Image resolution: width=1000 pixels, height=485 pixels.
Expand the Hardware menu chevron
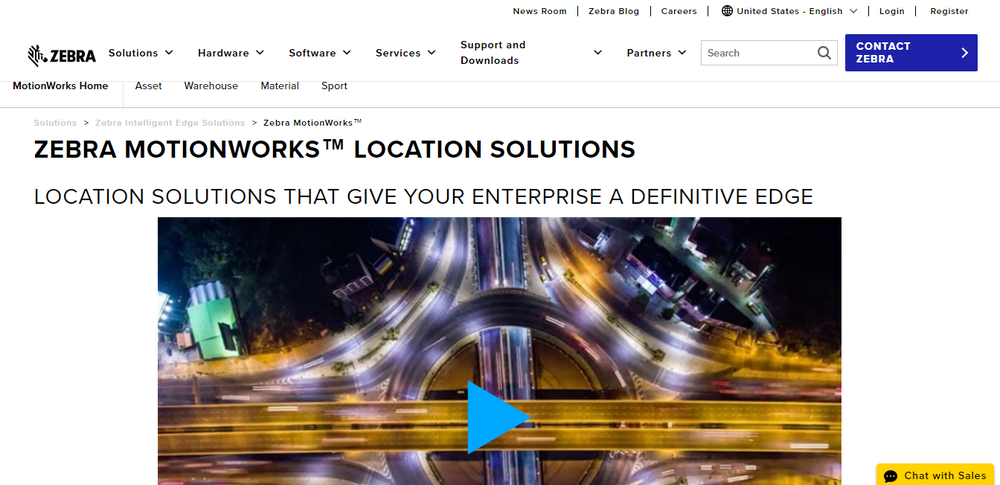pos(260,52)
